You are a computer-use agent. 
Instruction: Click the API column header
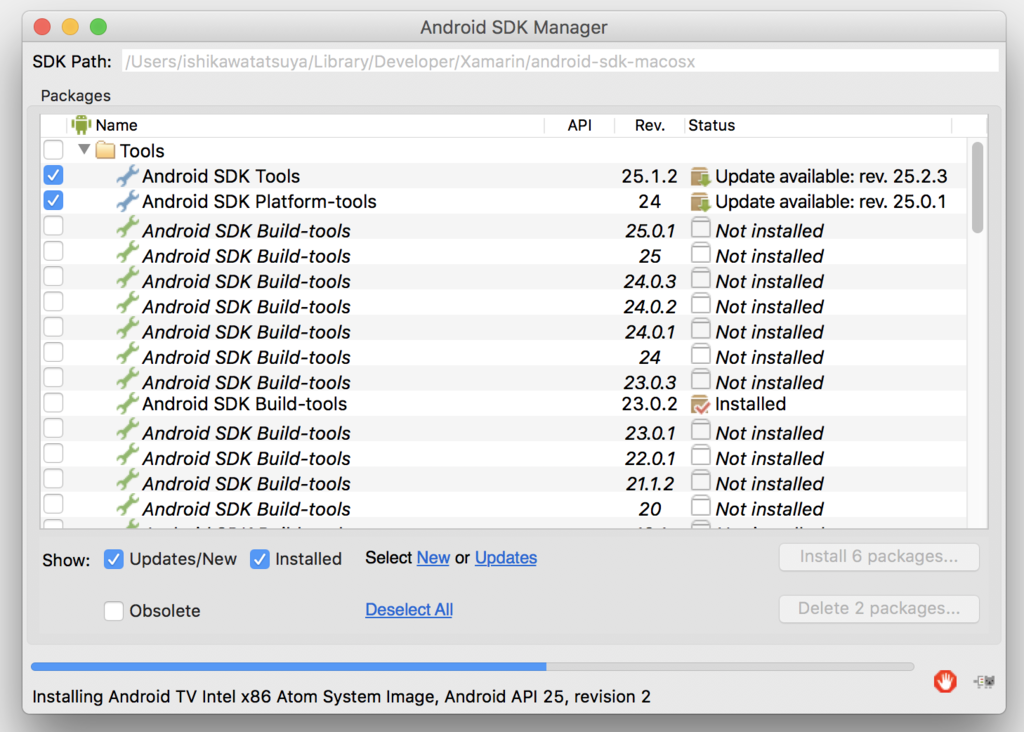(579, 125)
